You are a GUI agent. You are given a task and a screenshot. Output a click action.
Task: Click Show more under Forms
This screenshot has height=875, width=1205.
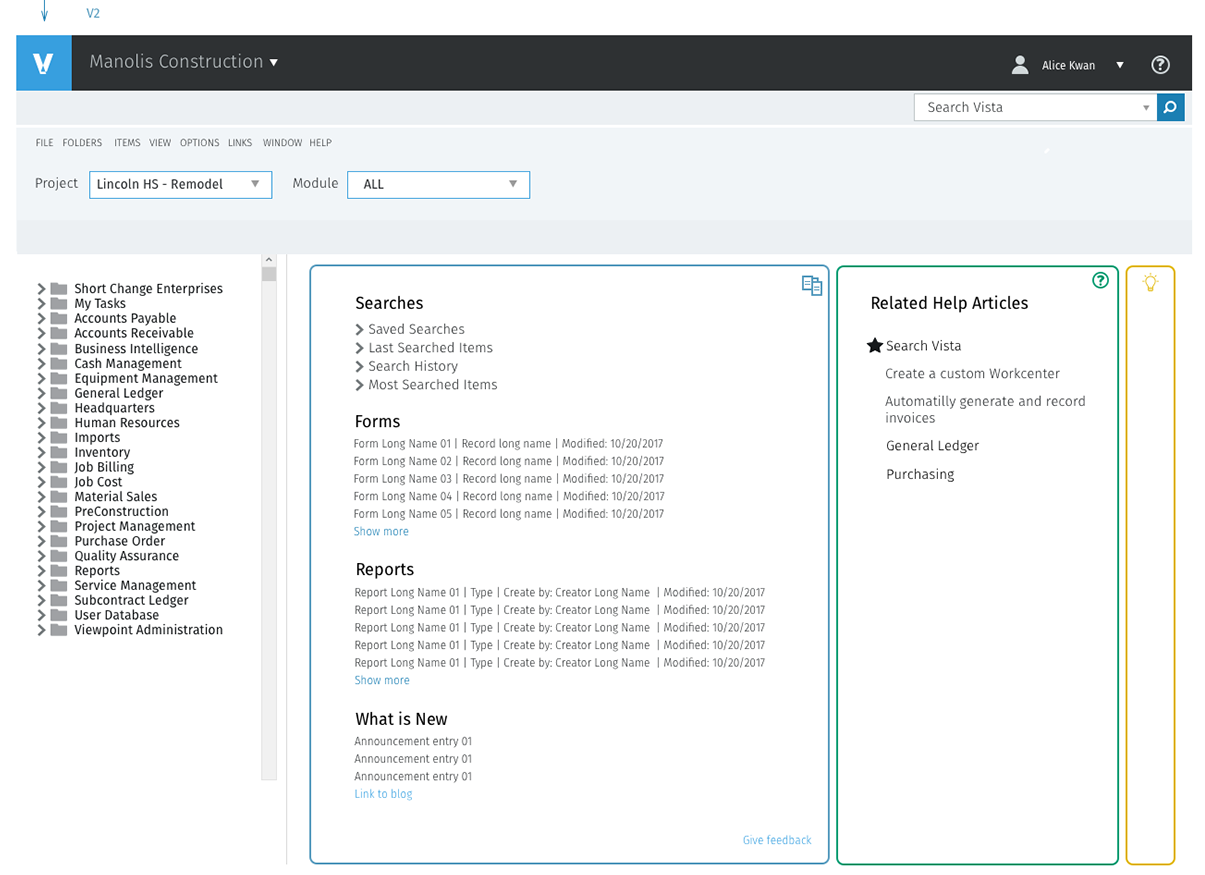[x=381, y=532]
